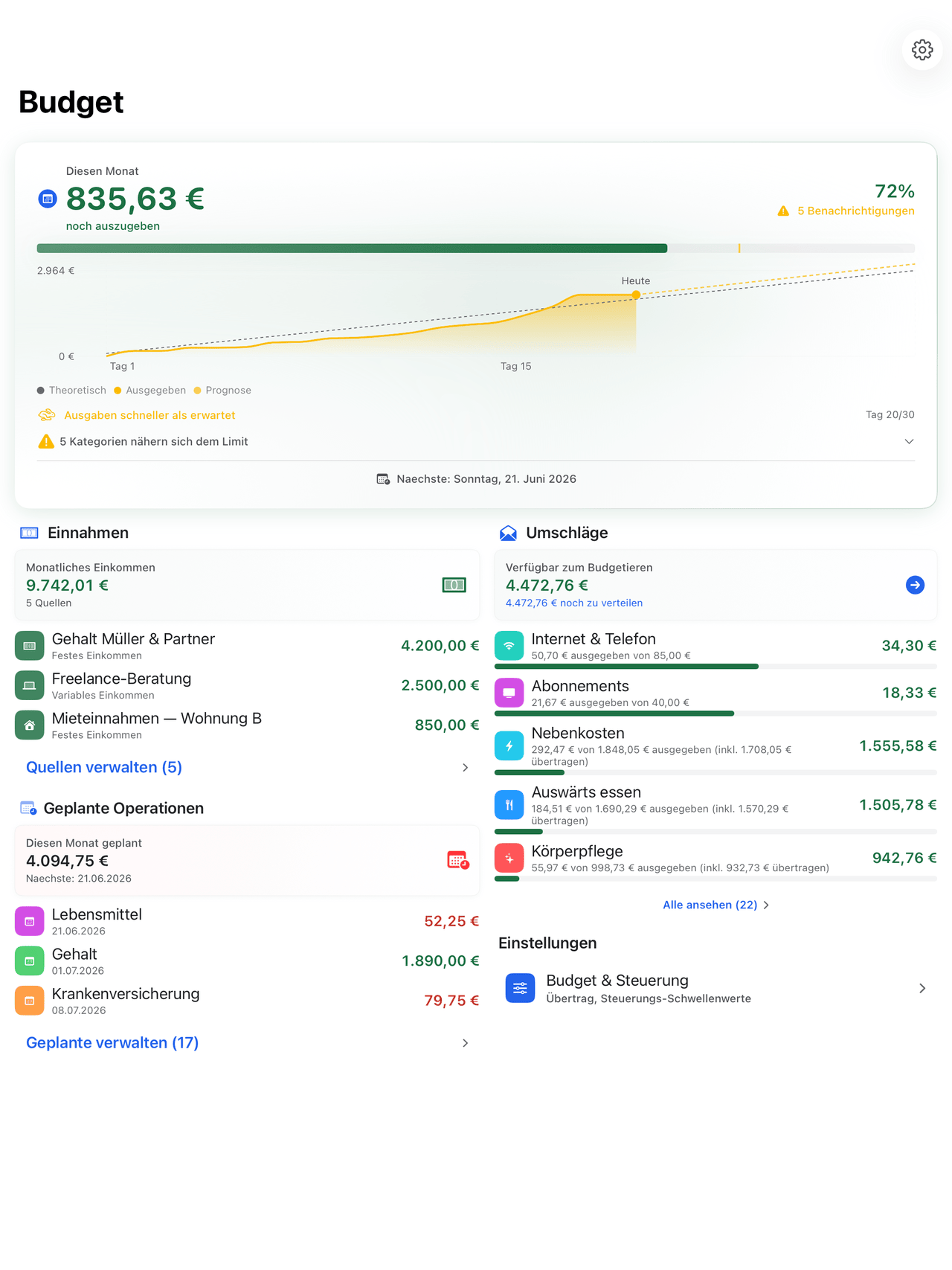The image size is (952, 1270).
Task: Click the Körperpflege 942,76 € amount
Action: (x=904, y=858)
